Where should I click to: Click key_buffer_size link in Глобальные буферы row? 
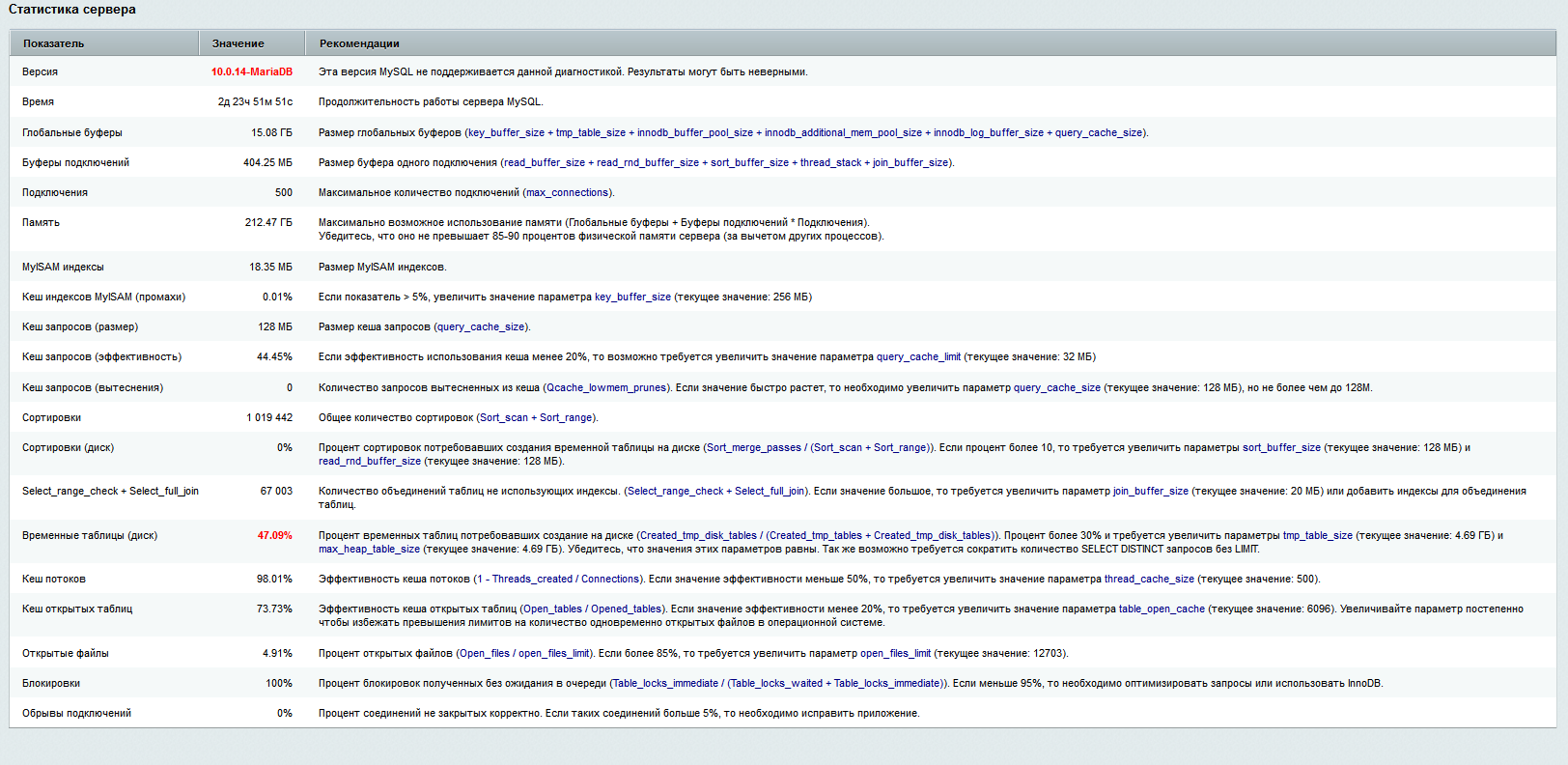[x=506, y=132]
